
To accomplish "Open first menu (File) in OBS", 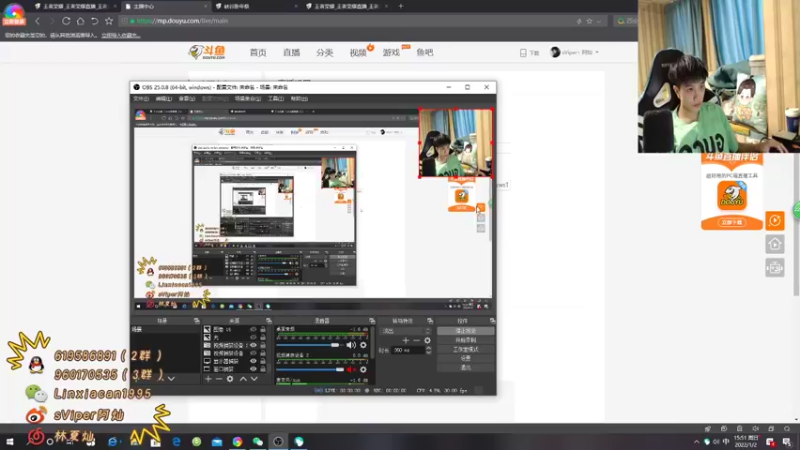I will (141, 98).
